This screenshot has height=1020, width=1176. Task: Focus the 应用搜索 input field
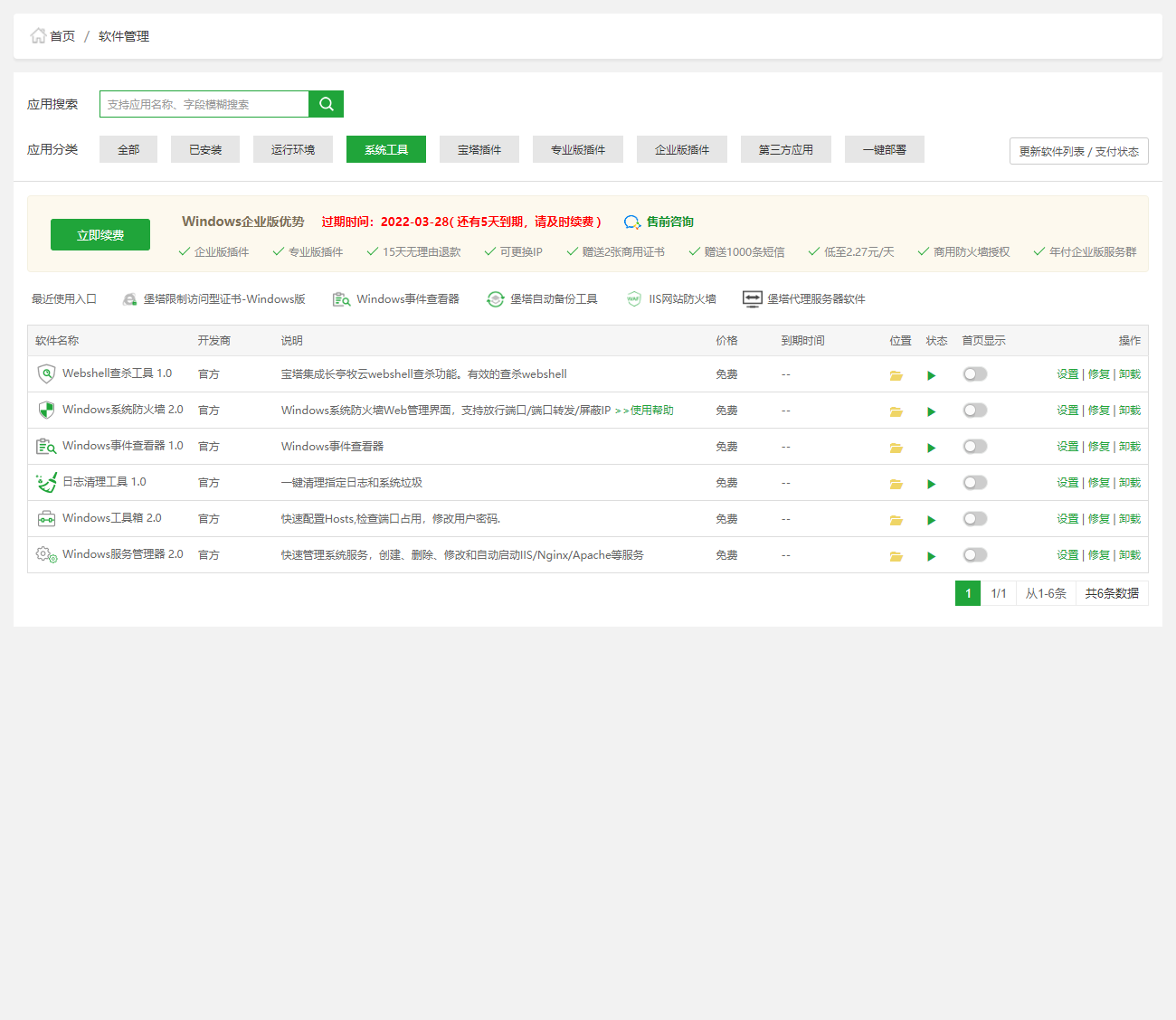point(204,104)
